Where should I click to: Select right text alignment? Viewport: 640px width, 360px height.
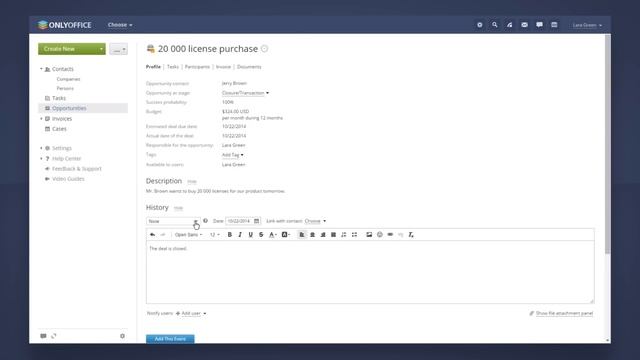click(x=323, y=235)
